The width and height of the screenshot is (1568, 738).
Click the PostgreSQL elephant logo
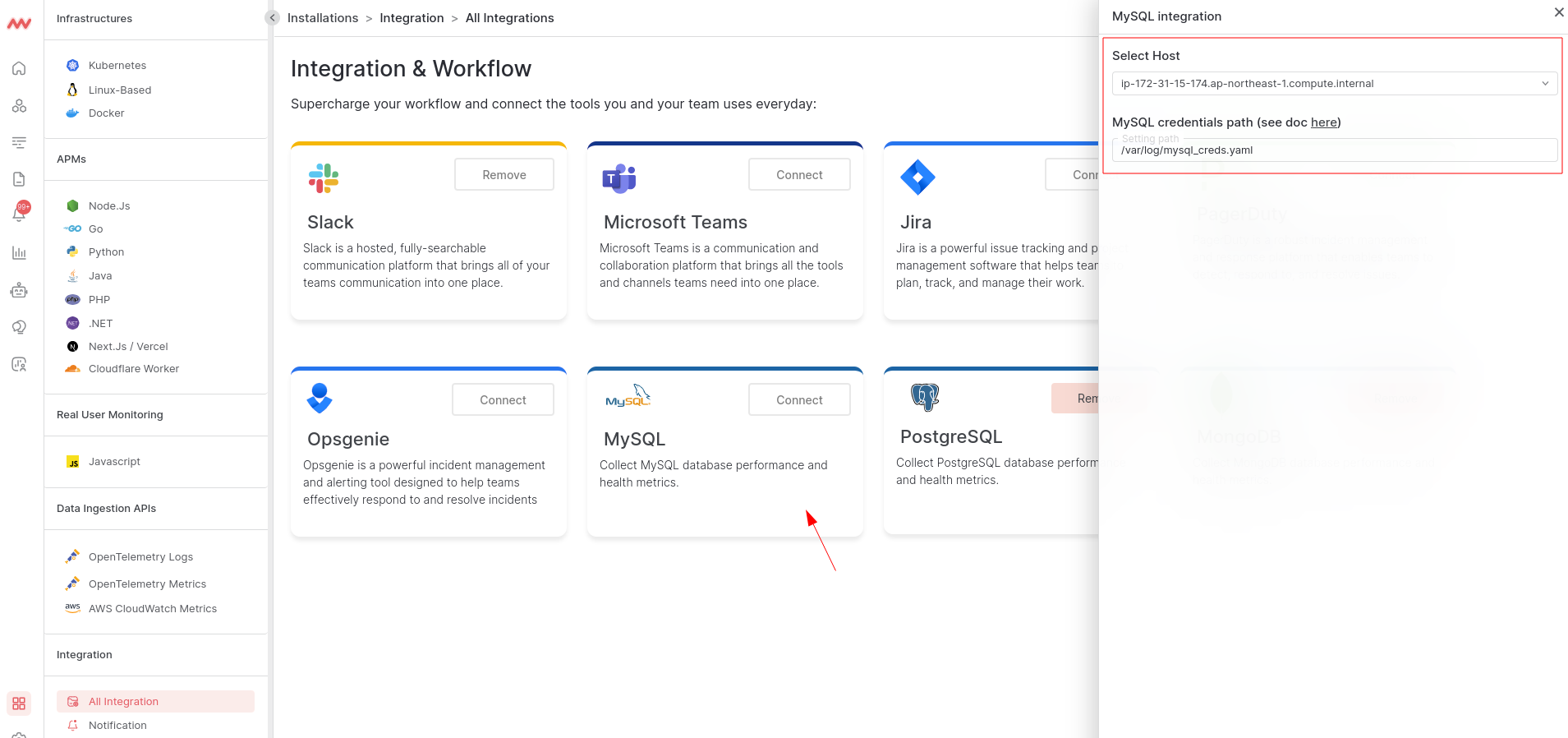click(925, 397)
